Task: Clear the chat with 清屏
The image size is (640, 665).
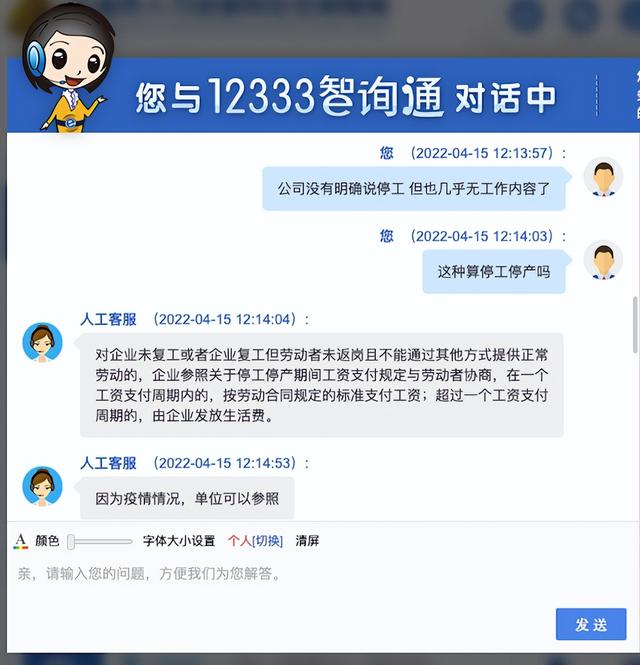Action: [x=307, y=541]
